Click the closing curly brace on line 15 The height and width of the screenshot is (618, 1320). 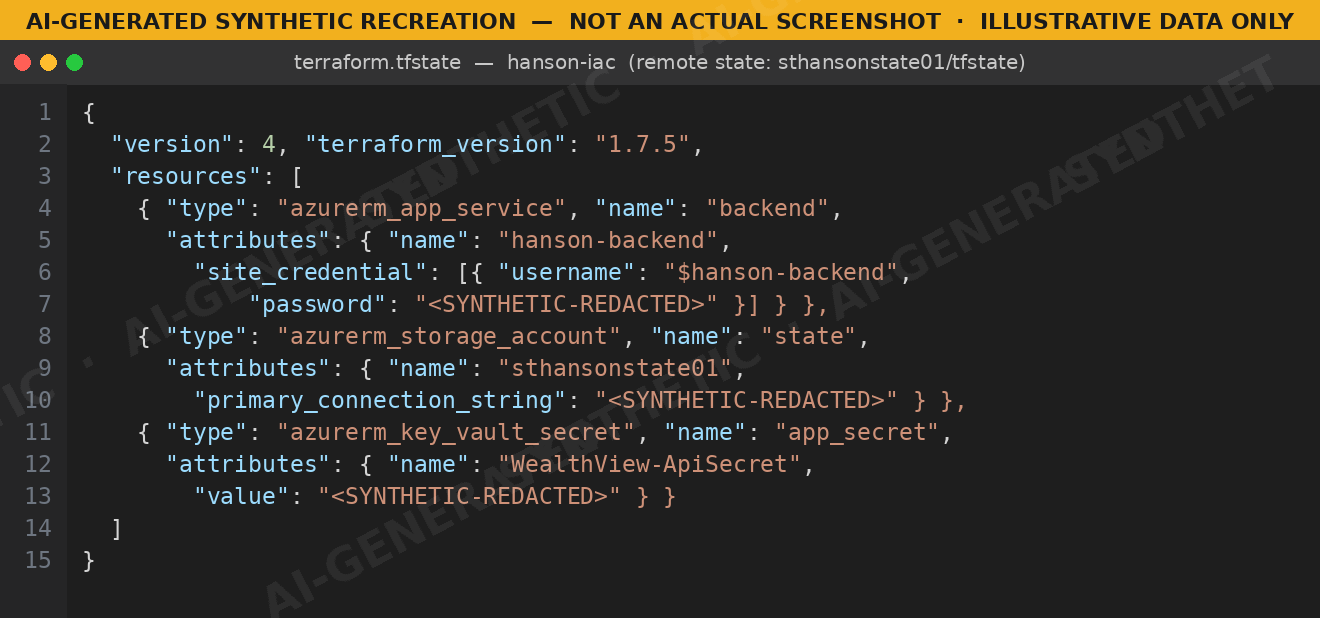click(89, 560)
